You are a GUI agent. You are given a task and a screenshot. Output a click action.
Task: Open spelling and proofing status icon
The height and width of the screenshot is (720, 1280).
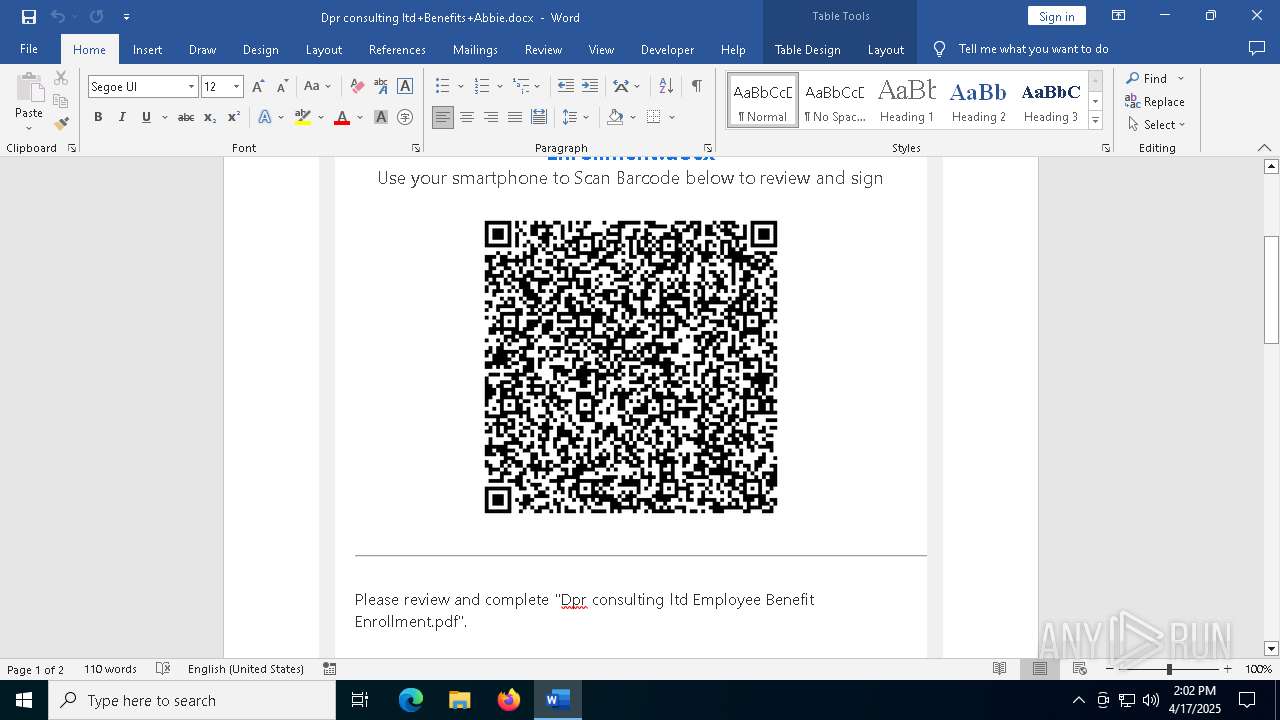coord(163,669)
